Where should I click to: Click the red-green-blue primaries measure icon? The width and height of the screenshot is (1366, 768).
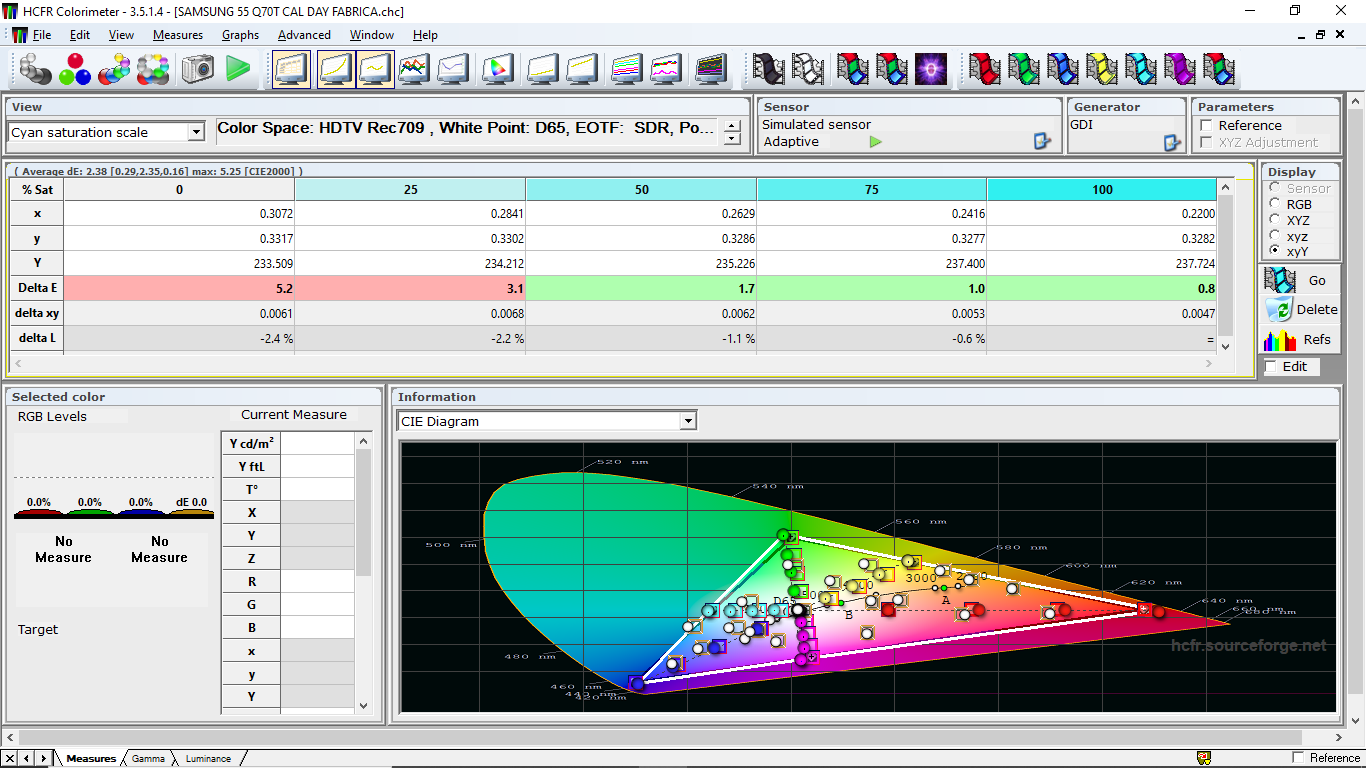[75, 69]
